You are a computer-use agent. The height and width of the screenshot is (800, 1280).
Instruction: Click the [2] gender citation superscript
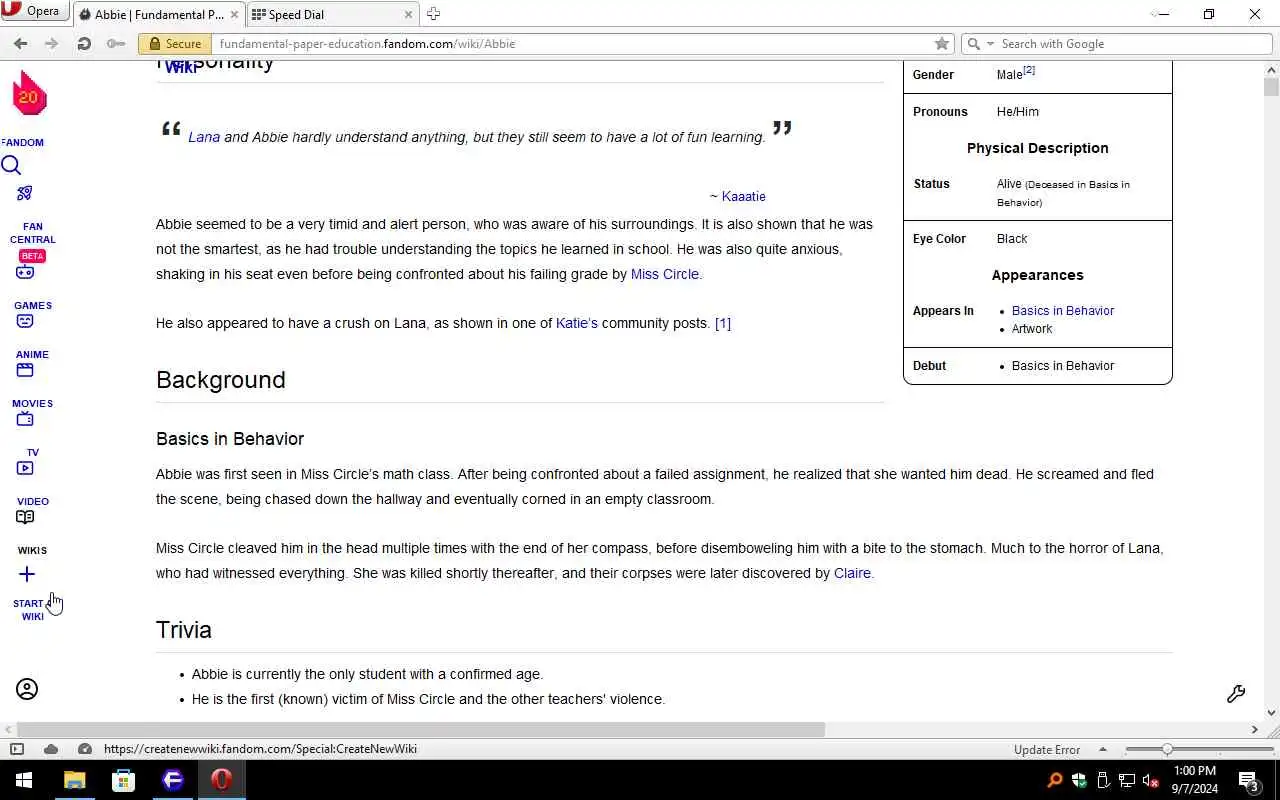point(1029,71)
